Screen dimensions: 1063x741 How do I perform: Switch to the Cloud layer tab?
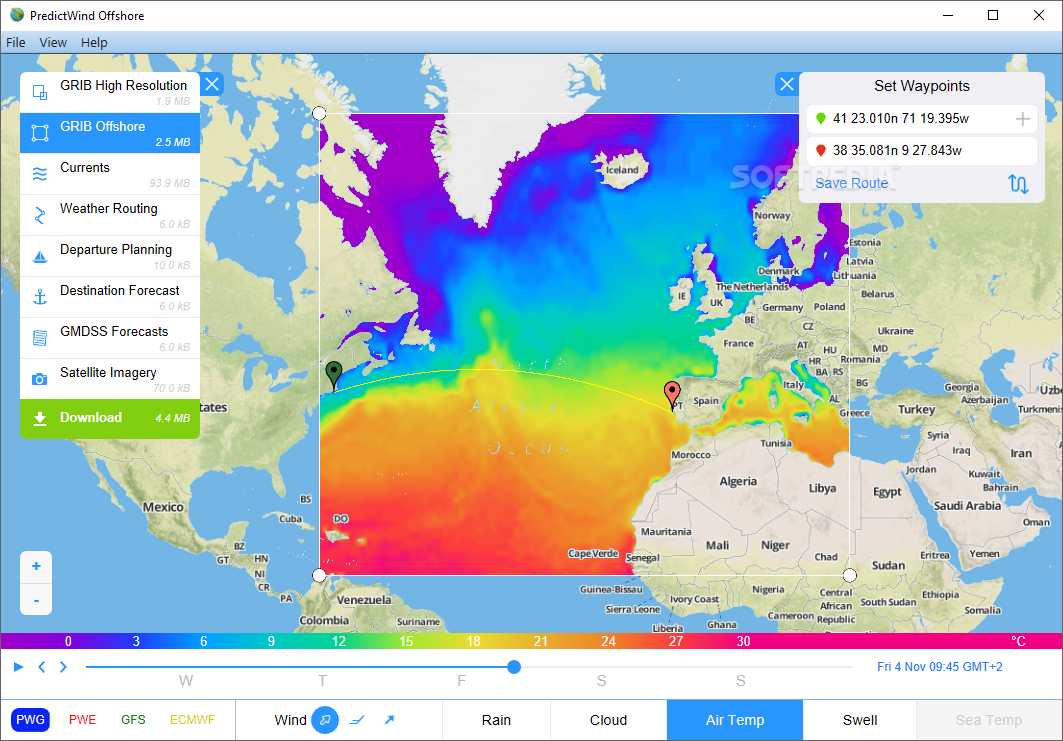608,720
